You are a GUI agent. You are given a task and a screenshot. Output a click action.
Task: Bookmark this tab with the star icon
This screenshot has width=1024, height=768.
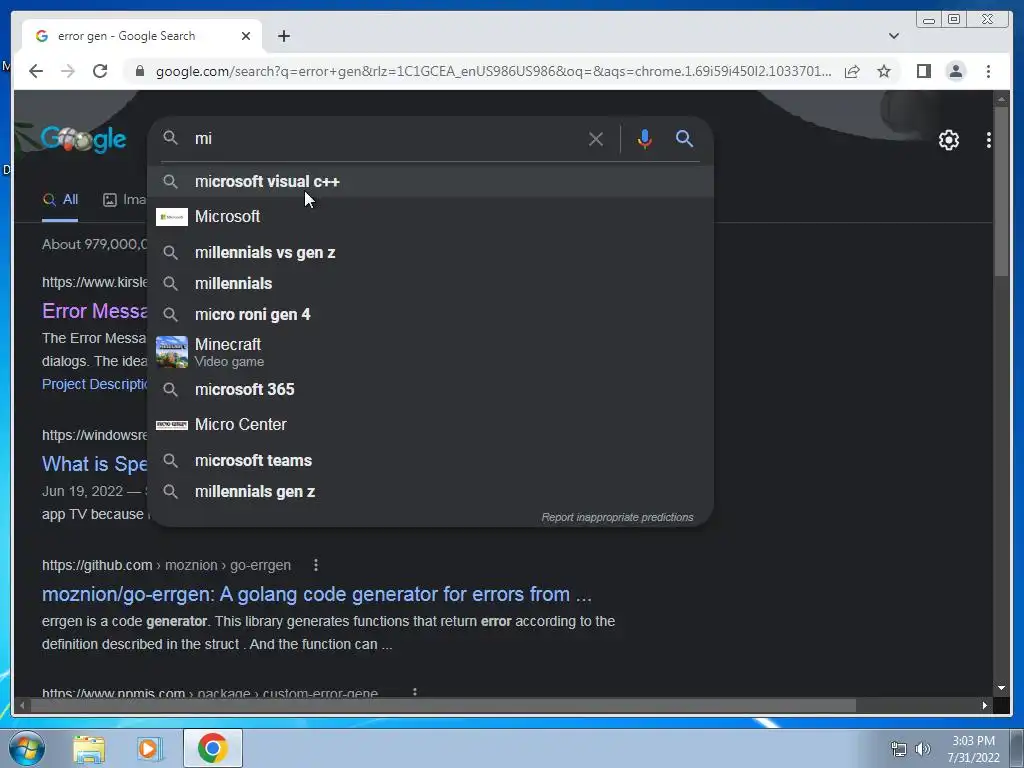pos(884,71)
